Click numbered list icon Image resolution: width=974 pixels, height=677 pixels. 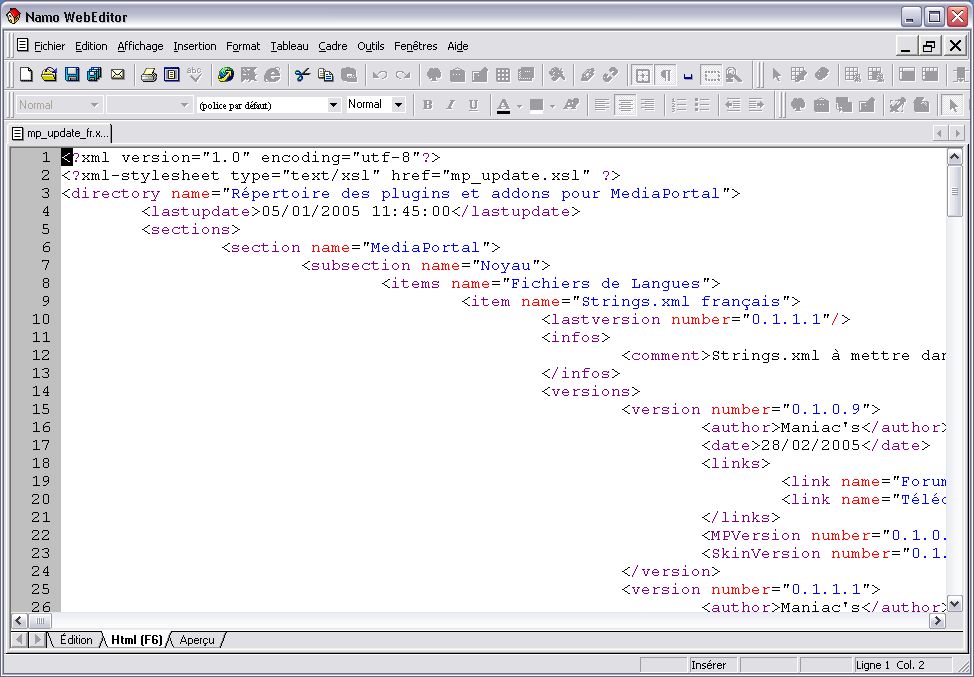click(679, 105)
